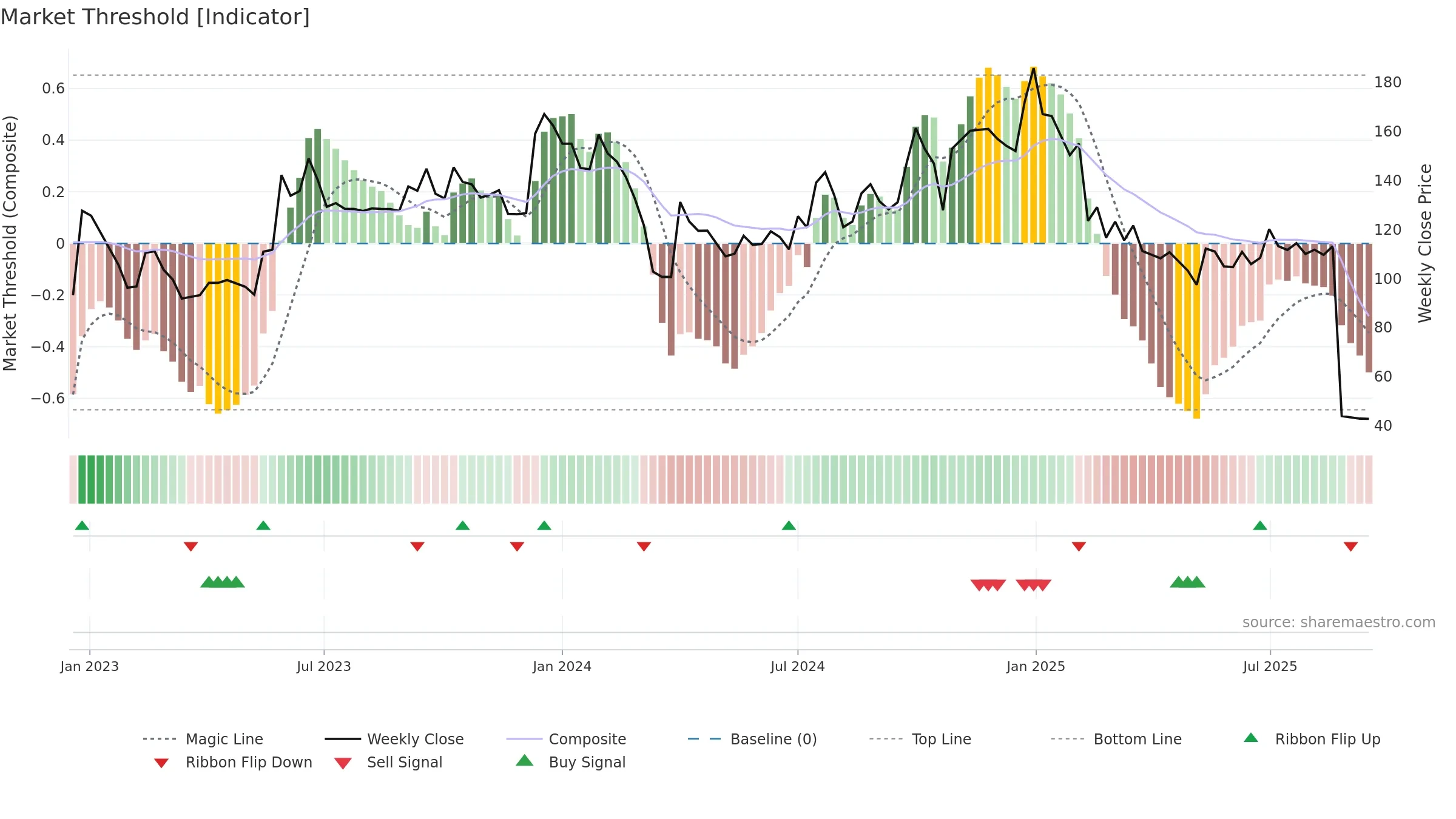
Task: Click the source: sharemaestro.com text
Action: coord(1339,622)
